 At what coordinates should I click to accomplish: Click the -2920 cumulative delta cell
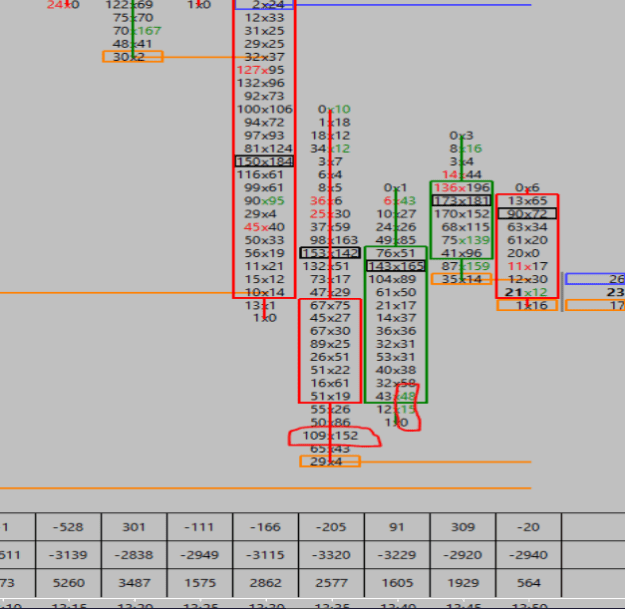click(x=463, y=555)
